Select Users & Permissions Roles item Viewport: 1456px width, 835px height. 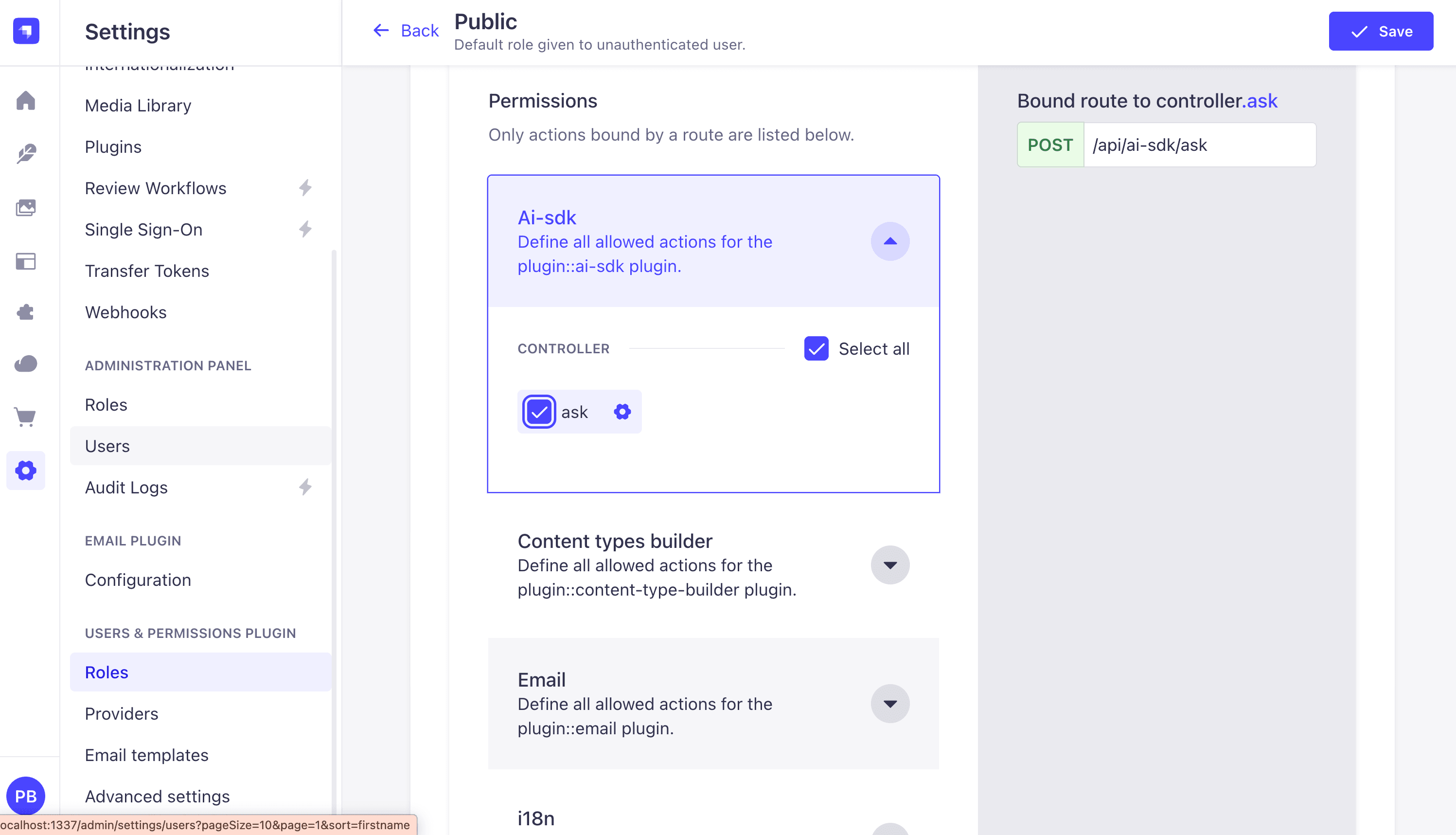click(x=200, y=672)
